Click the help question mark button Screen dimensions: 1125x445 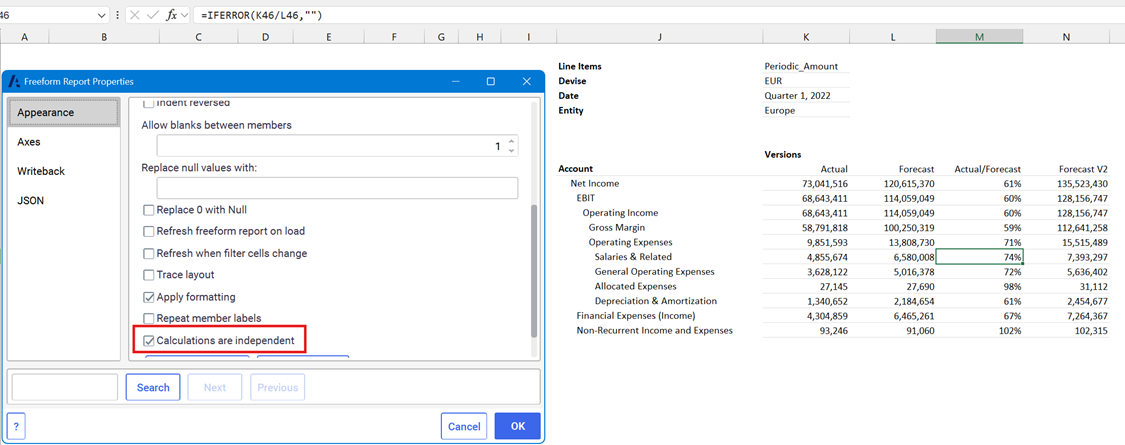click(16, 426)
